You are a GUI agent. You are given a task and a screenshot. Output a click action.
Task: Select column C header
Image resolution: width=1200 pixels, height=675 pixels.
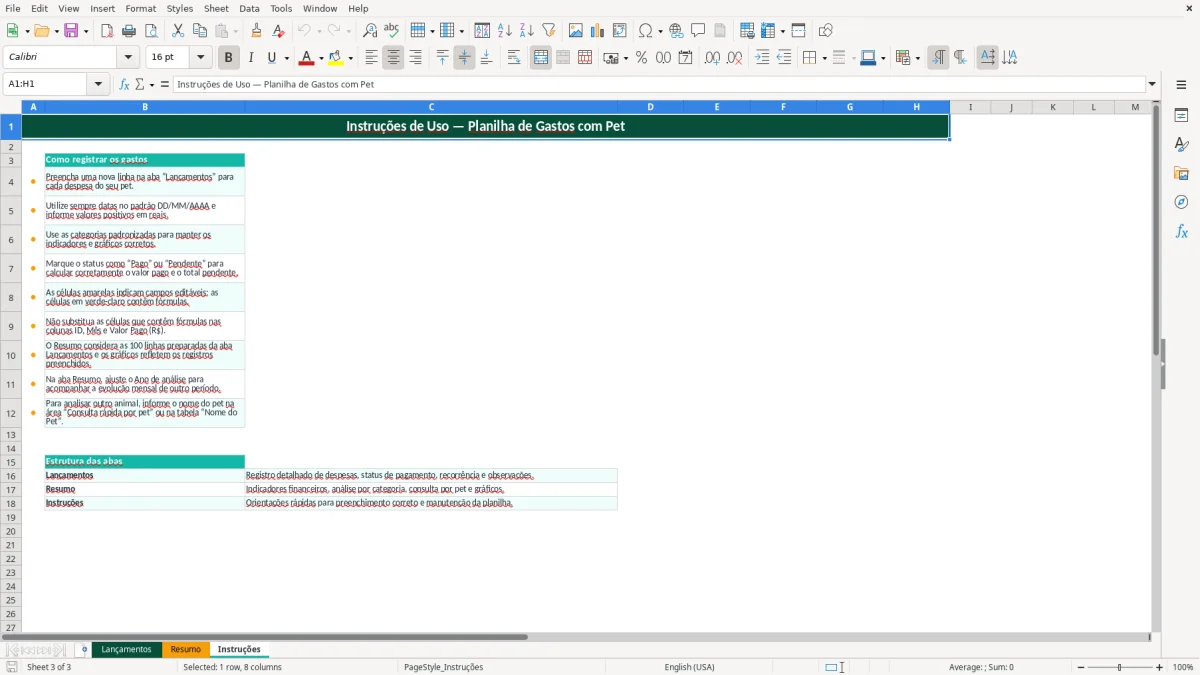[x=431, y=107]
